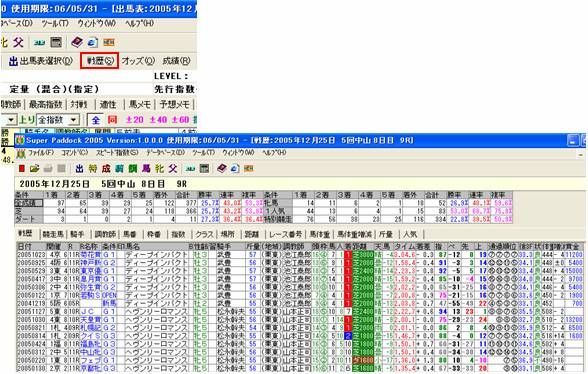Image resolution: width=588 pixels, height=374 pixels.
Task: Switch to the 適性 tab
Action: point(108,104)
